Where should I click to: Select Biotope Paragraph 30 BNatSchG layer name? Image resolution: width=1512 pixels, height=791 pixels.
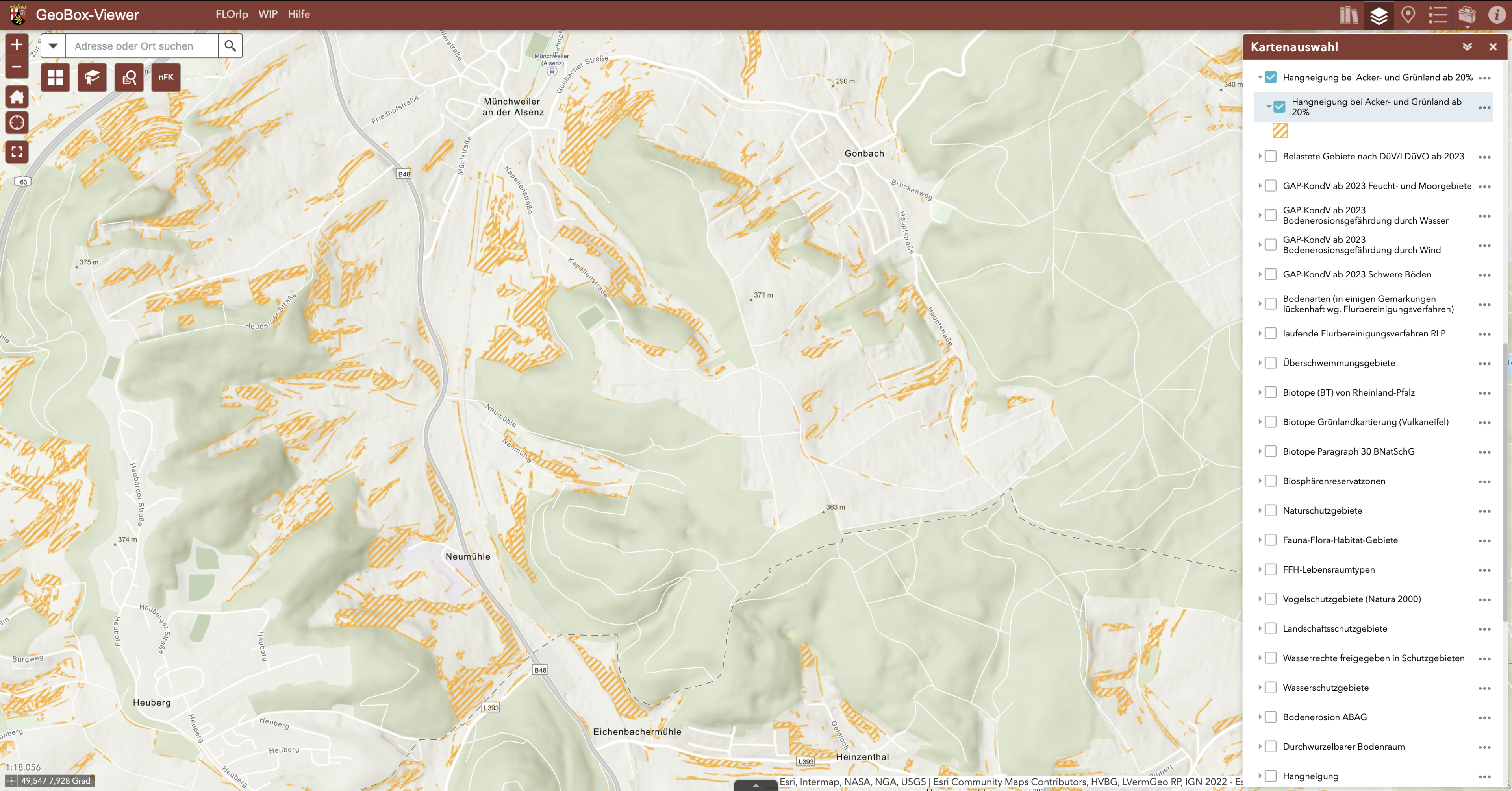[1348, 451]
